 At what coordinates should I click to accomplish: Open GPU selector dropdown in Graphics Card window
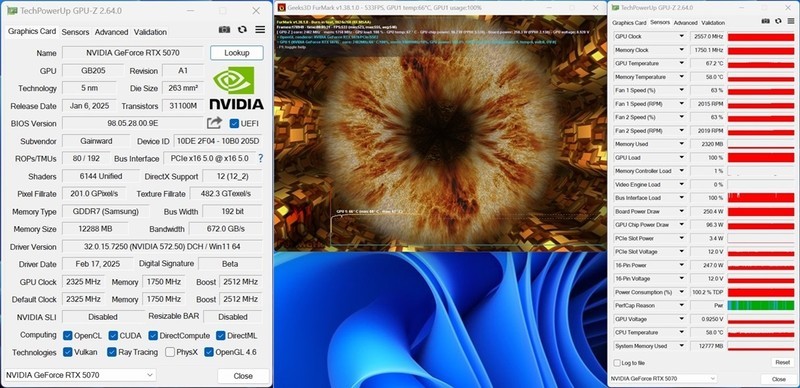point(80,375)
